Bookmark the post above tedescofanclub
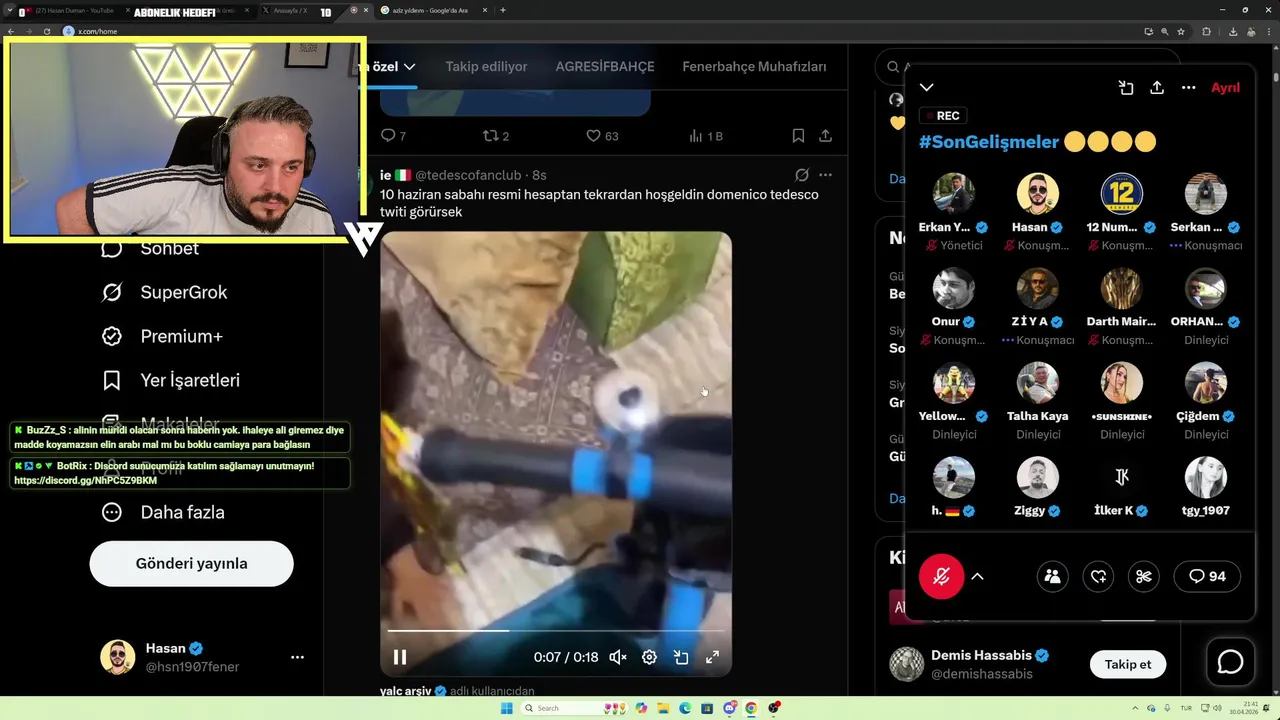Image resolution: width=1280 pixels, height=720 pixels. click(798, 135)
